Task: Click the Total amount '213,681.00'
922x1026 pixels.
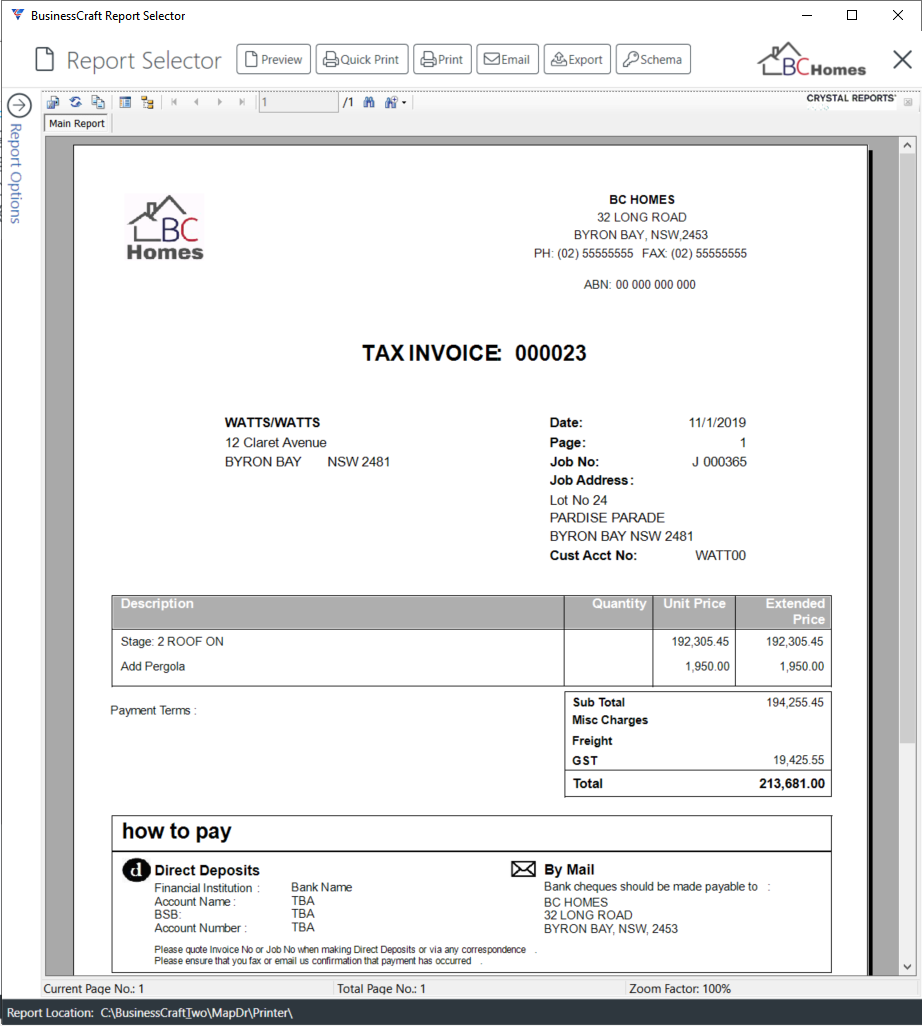Action: click(792, 784)
